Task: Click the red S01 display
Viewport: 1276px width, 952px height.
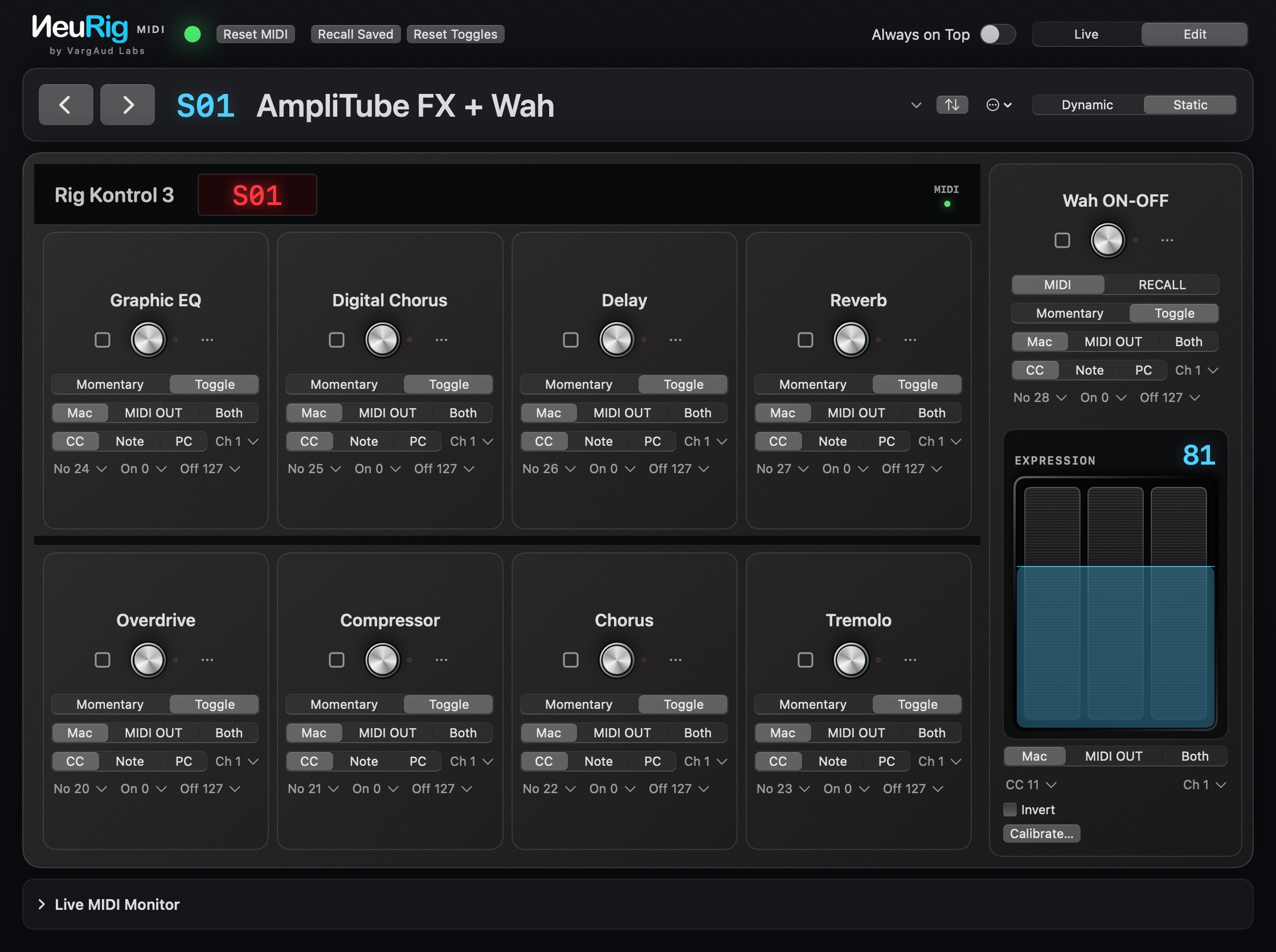Action: click(257, 195)
